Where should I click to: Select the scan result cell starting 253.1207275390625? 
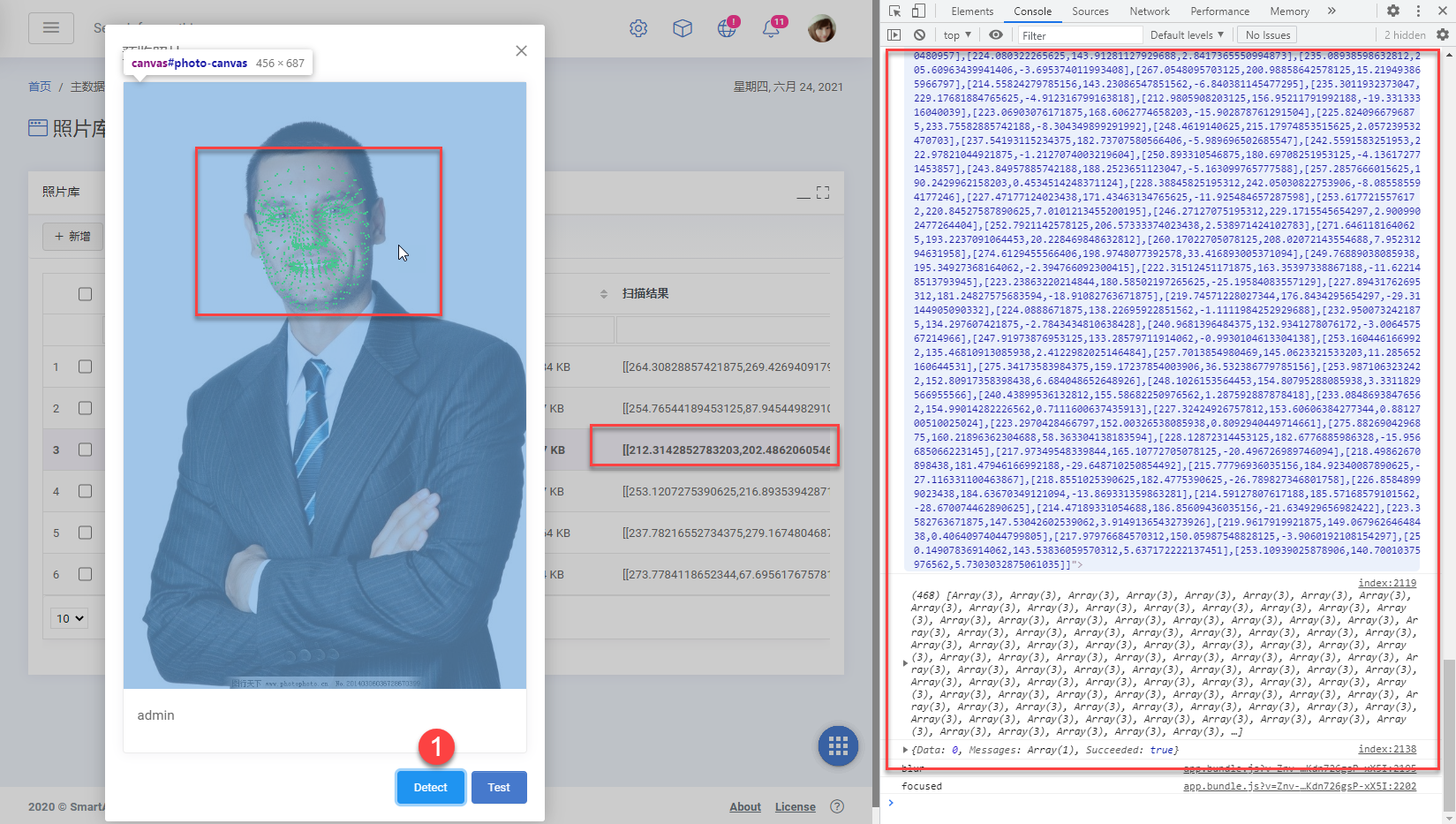tap(726, 491)
